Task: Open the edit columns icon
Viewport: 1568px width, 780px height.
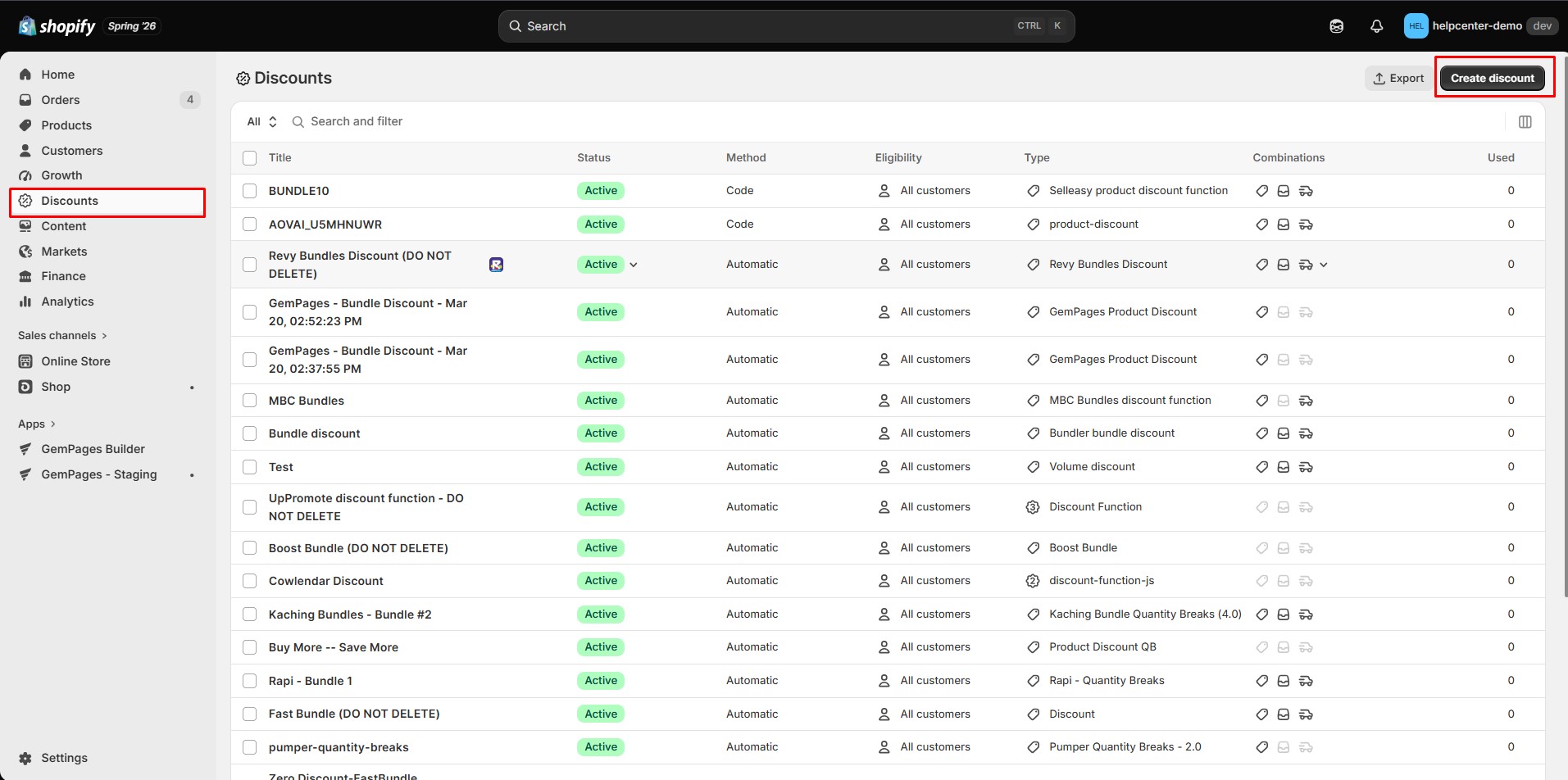Action: click(1525, 121)
